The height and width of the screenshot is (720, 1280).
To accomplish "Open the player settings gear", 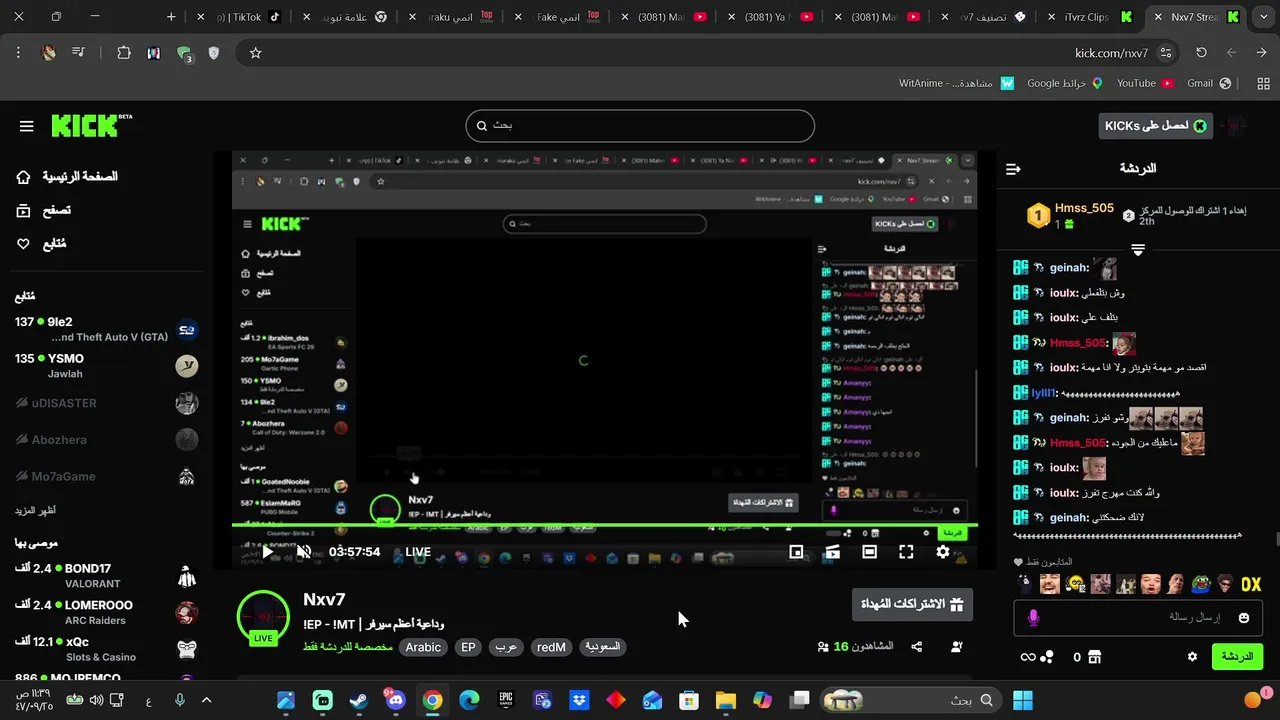I will coord(943,552).
